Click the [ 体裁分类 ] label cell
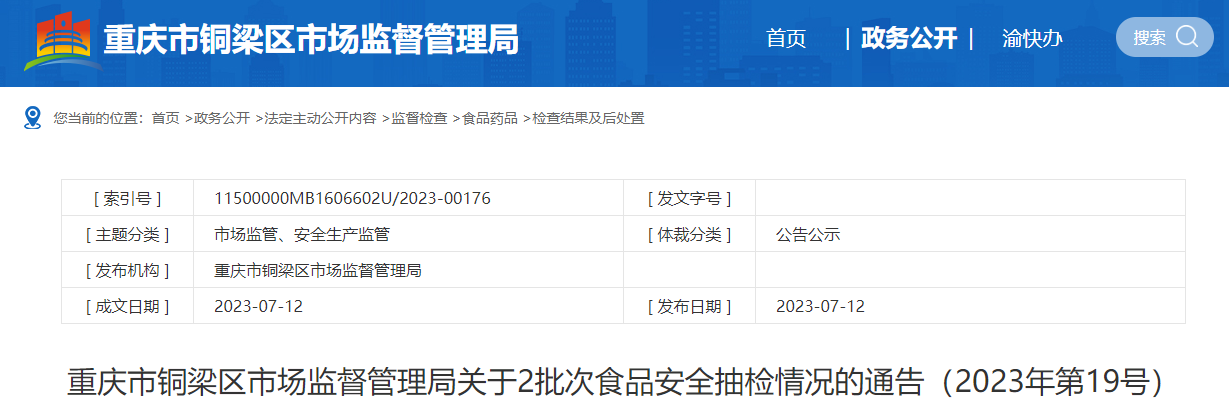Viewport: 1229px width, 410px height. [689, 234]
